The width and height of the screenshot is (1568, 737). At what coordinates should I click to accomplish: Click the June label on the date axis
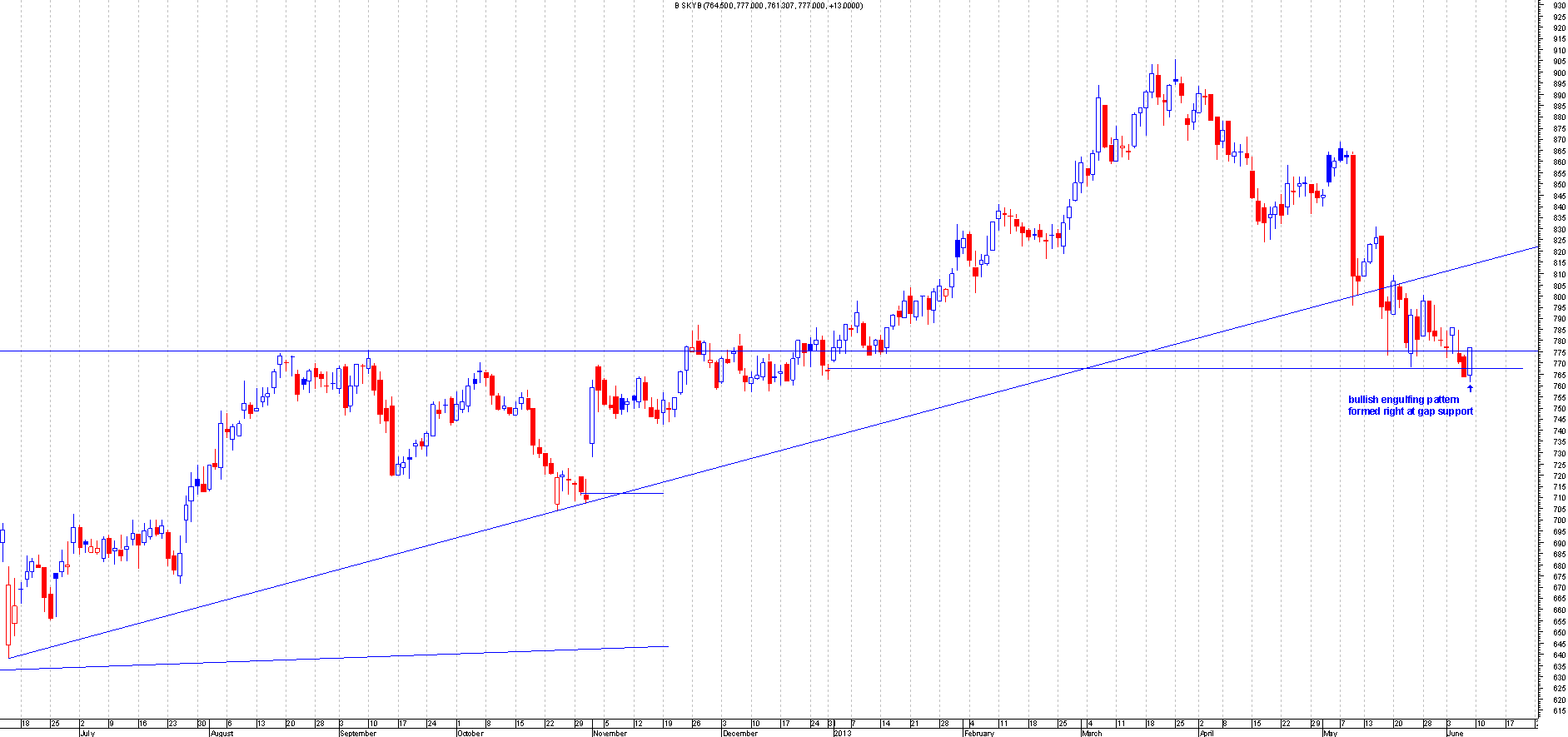[1455, 733]
